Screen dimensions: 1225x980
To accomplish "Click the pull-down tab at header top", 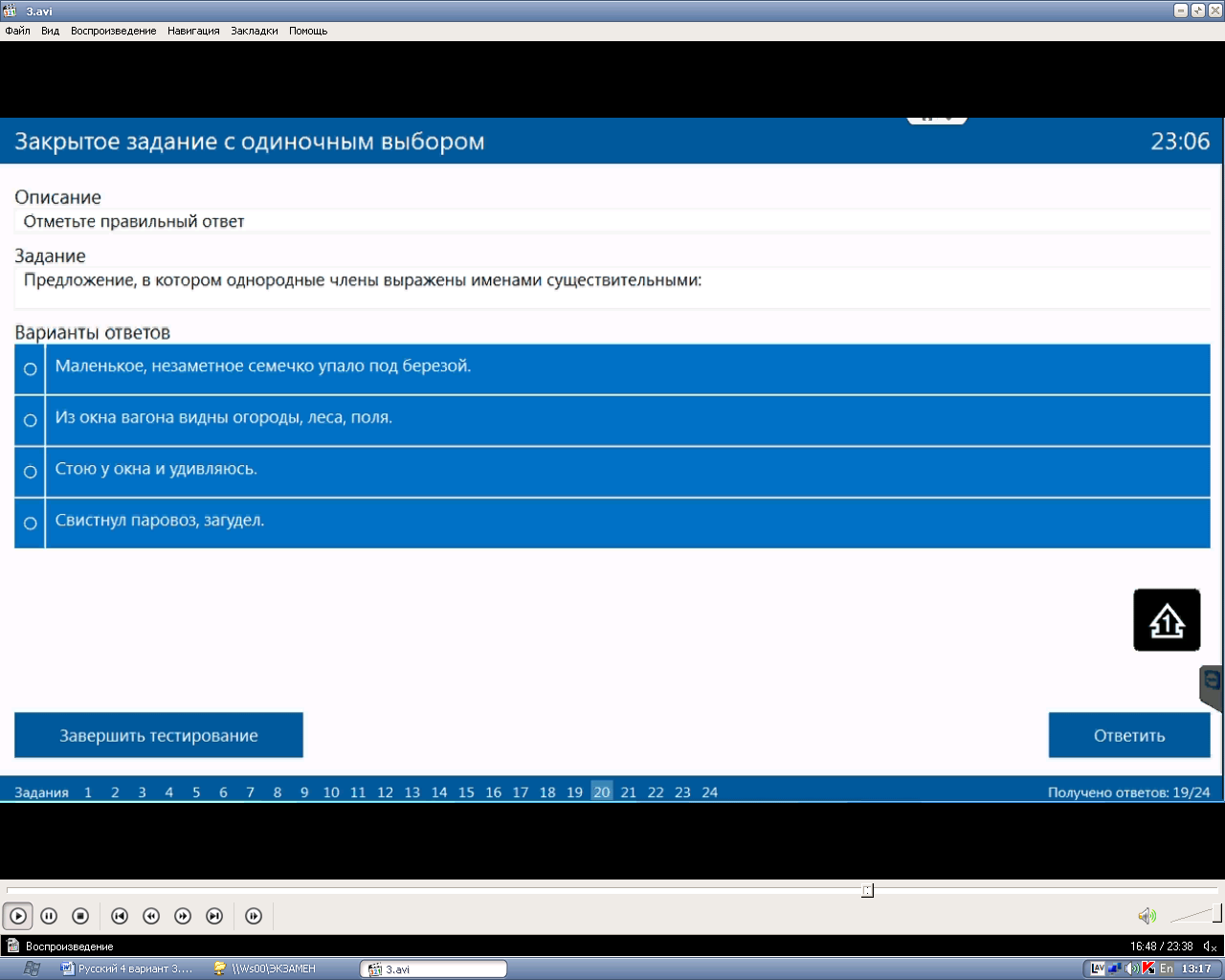I will 937,120.
